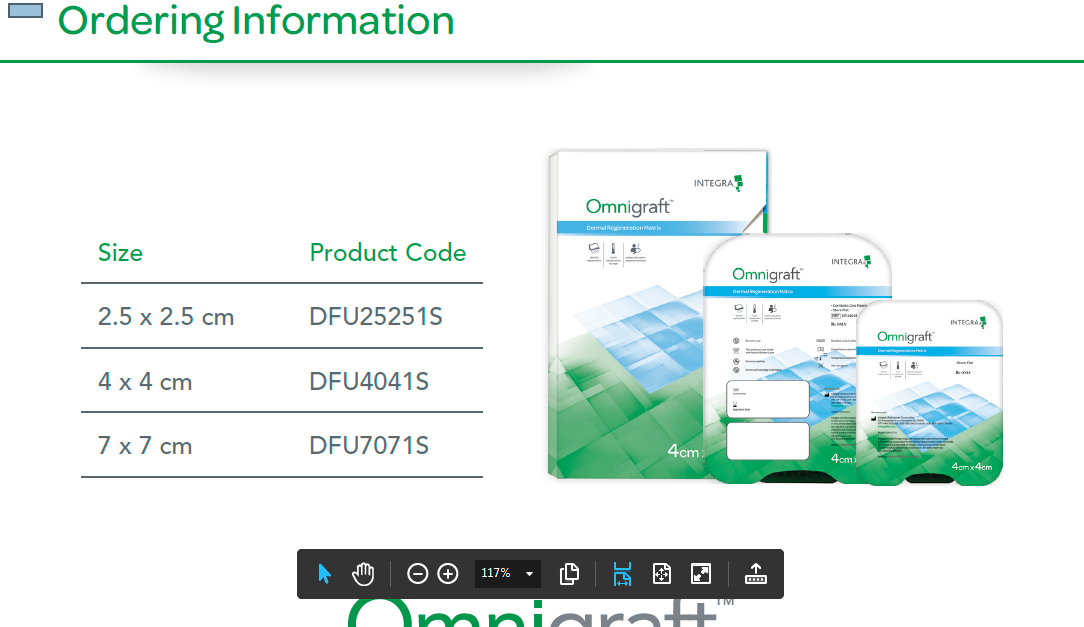Click the zoom in plus button
This screenshot has height=627, width=1084.
448,574
